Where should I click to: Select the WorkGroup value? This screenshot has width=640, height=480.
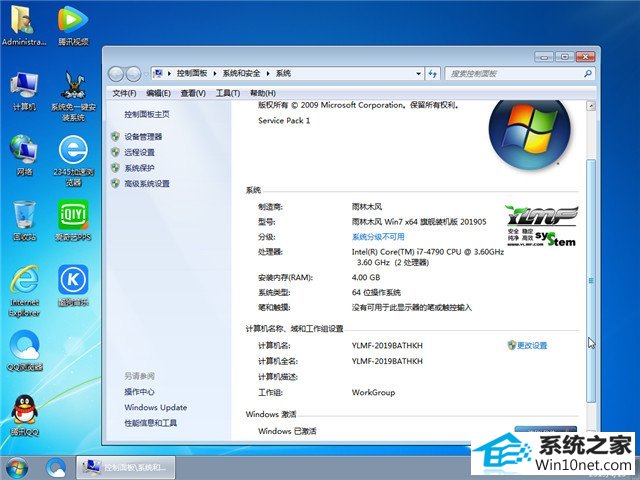(x=373, y=392)
